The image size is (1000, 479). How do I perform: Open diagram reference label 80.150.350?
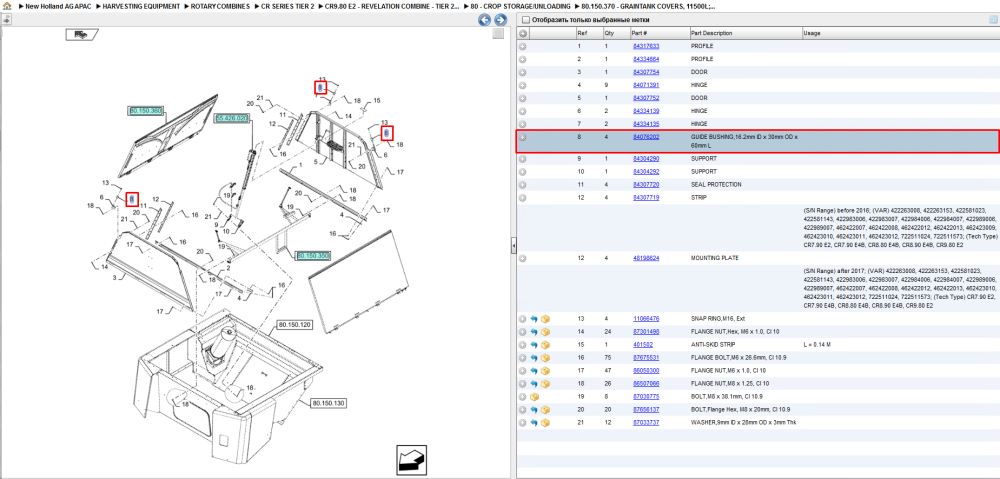click(x=312, y=255)
